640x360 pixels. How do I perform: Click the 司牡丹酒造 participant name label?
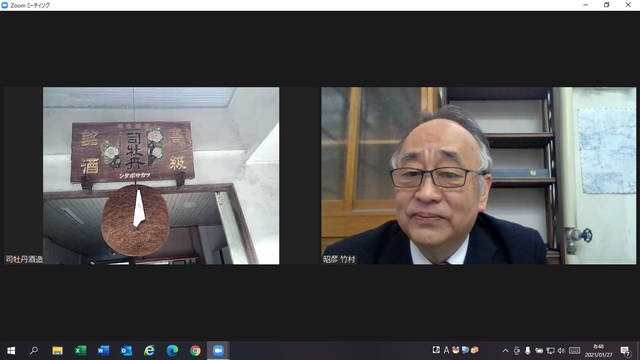tap(24, 259)
